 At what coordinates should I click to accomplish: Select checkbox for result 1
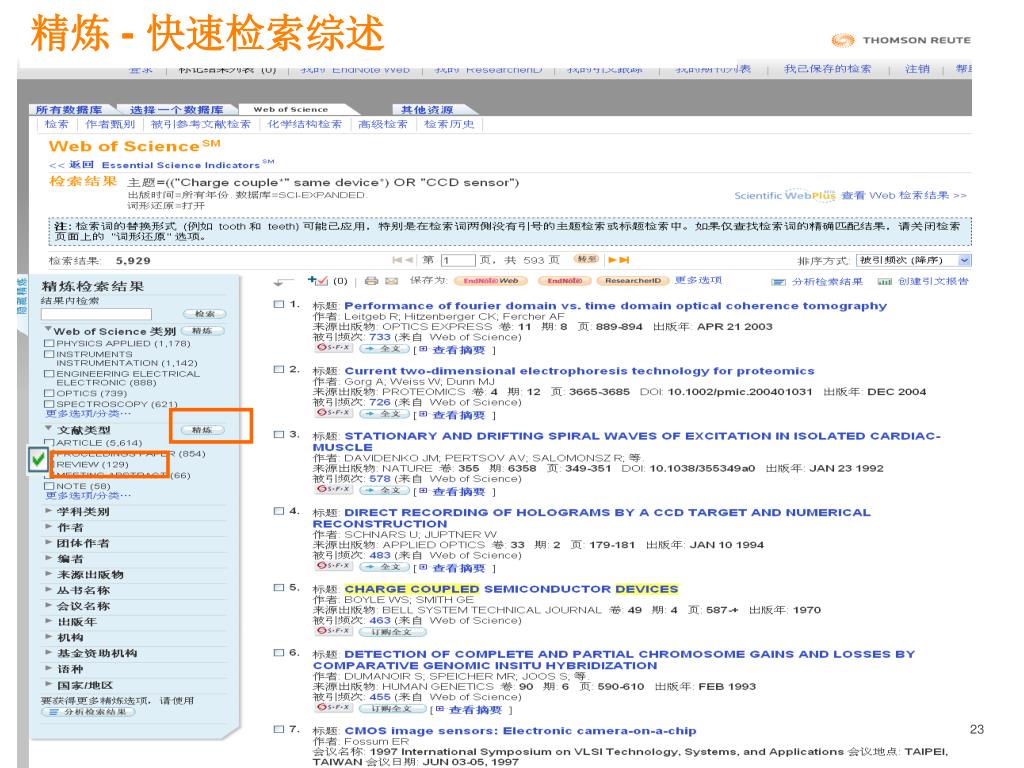click(x=279, y=304)
